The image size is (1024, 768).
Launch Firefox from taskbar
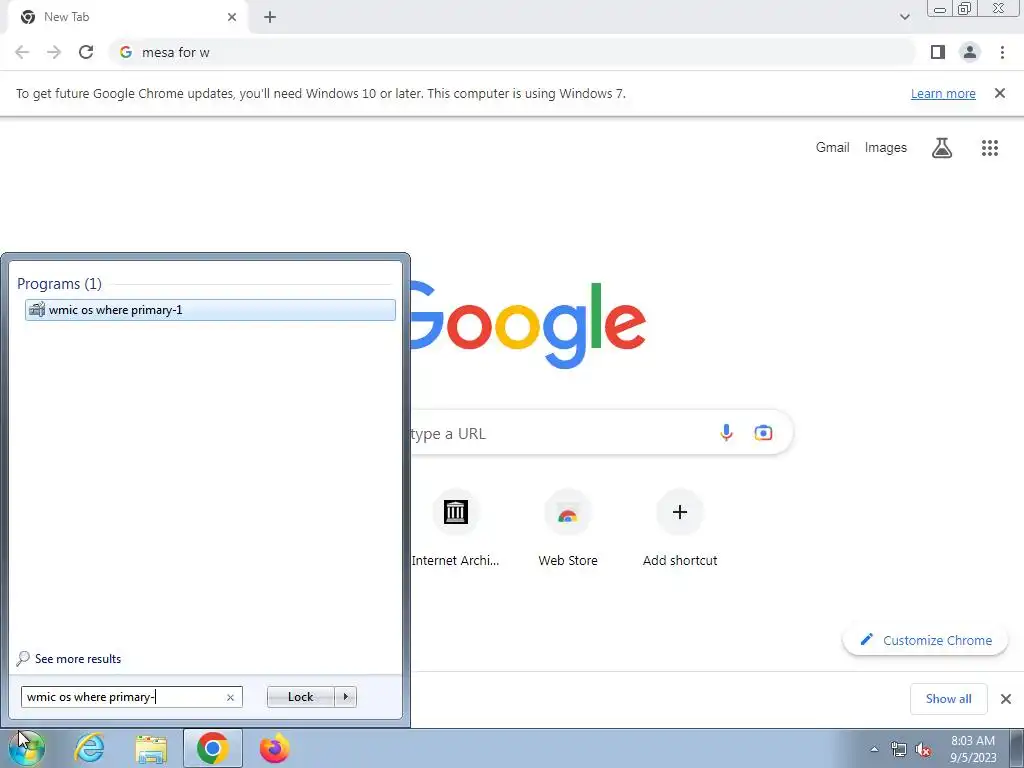click(274, 748)
